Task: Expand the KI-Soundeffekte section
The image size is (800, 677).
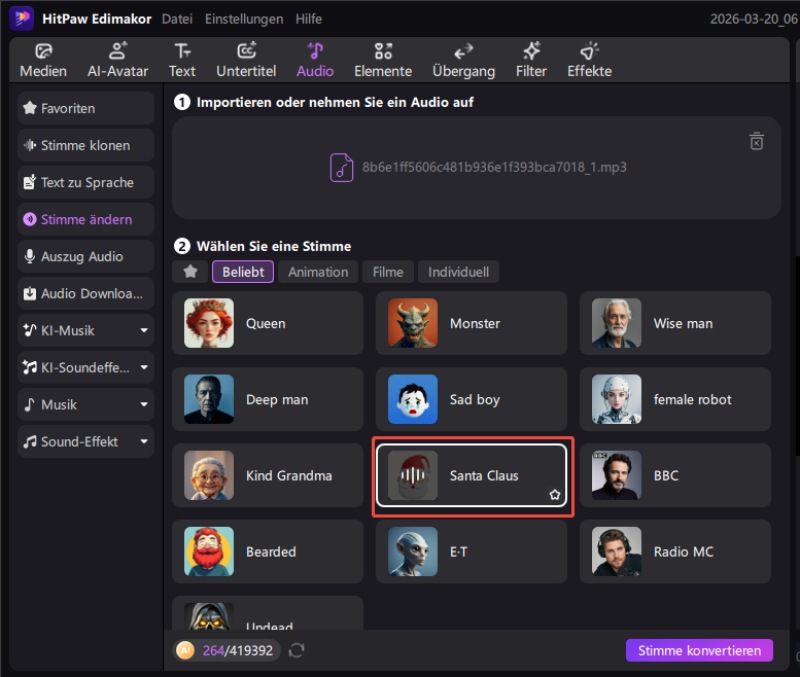Action: click(144, 368)
